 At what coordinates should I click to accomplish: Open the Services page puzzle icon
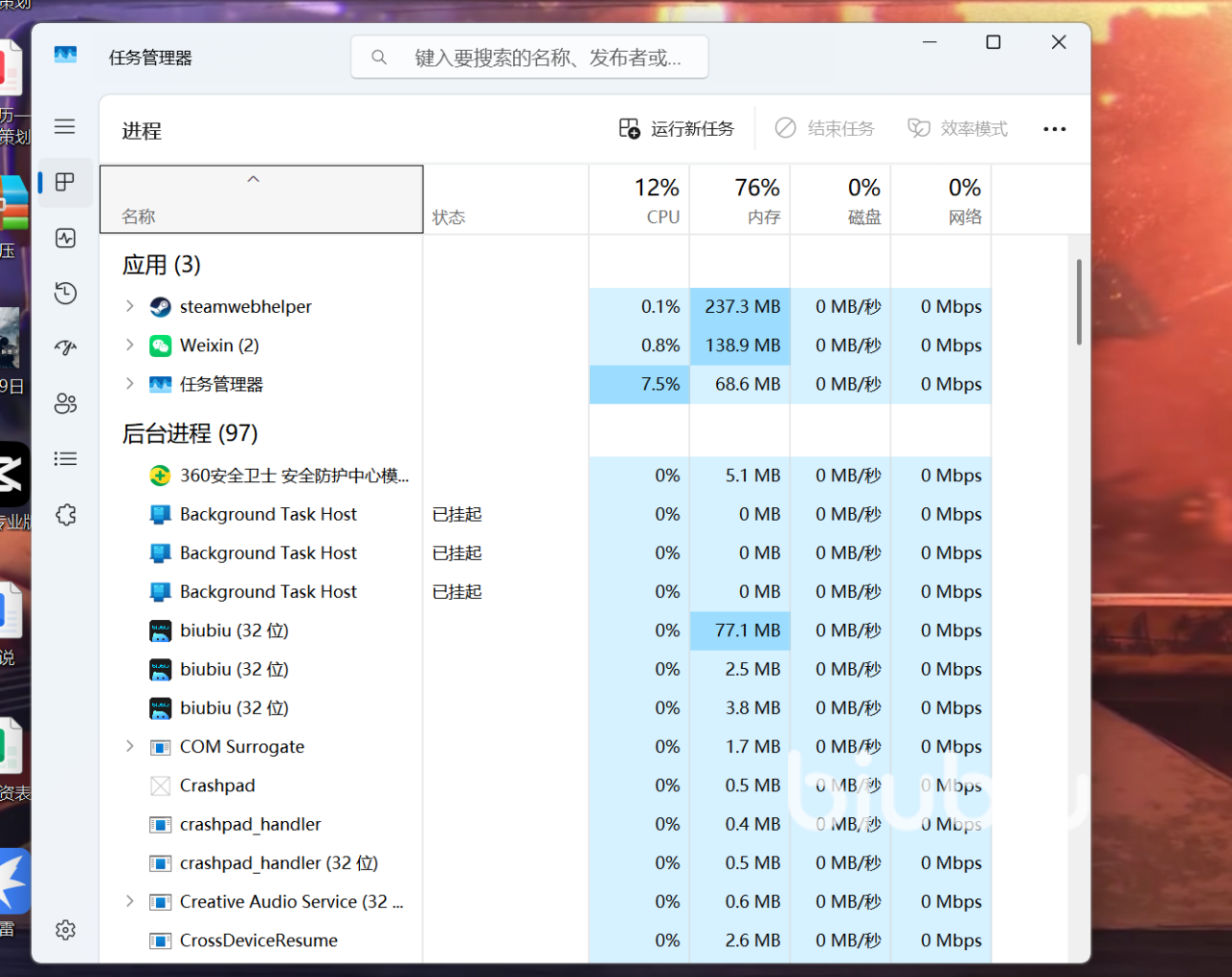point(65,515)
